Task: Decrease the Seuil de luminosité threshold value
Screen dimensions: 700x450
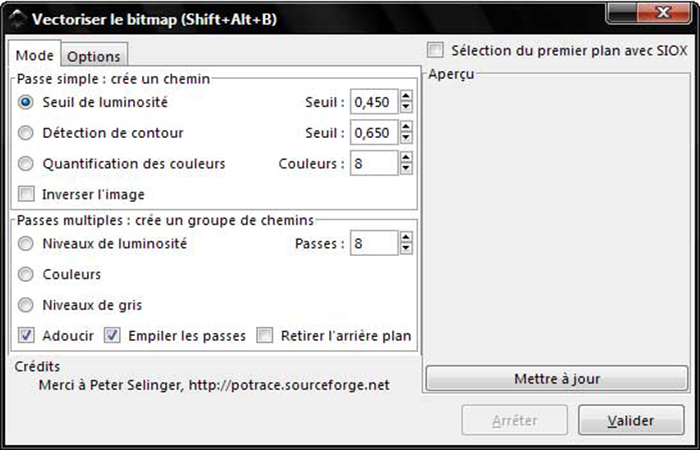Action: [406, 107]
